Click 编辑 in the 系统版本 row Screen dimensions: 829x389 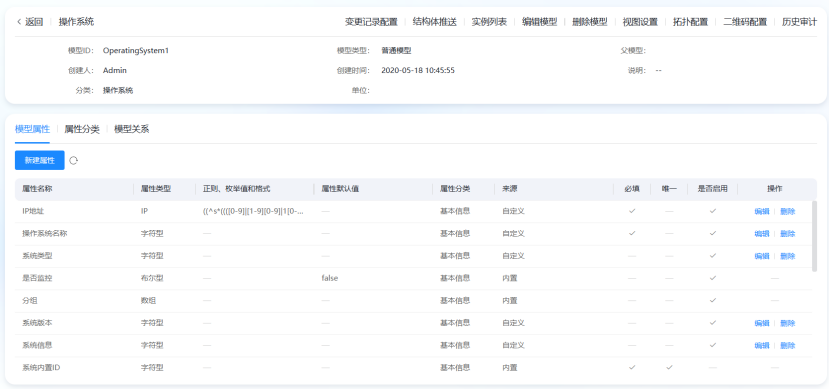tap(762, 323)
